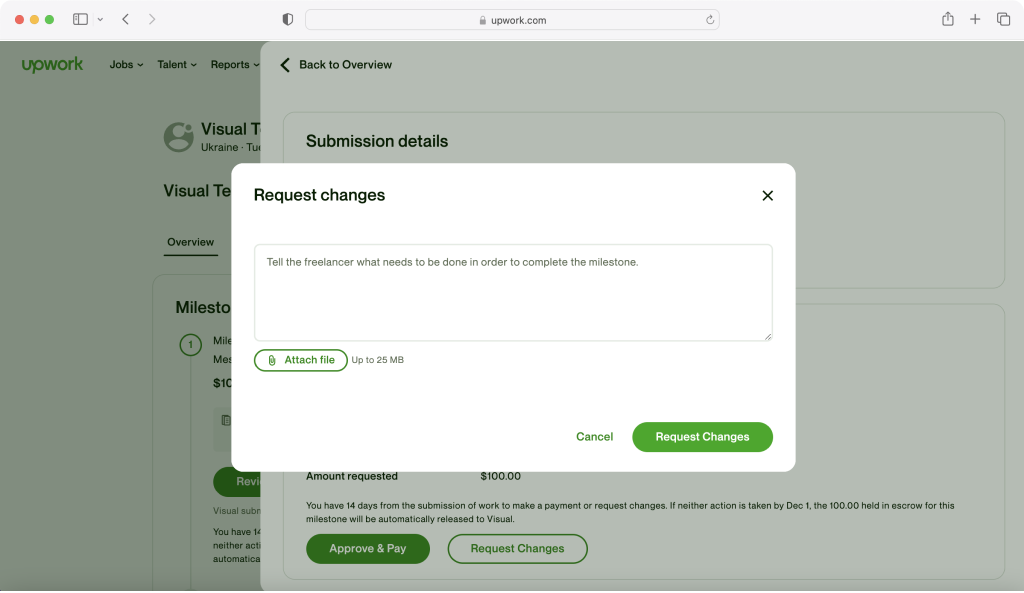Close the Request changes dialog
This screenshot has height=593, width=1024.
tap(767, 196)
